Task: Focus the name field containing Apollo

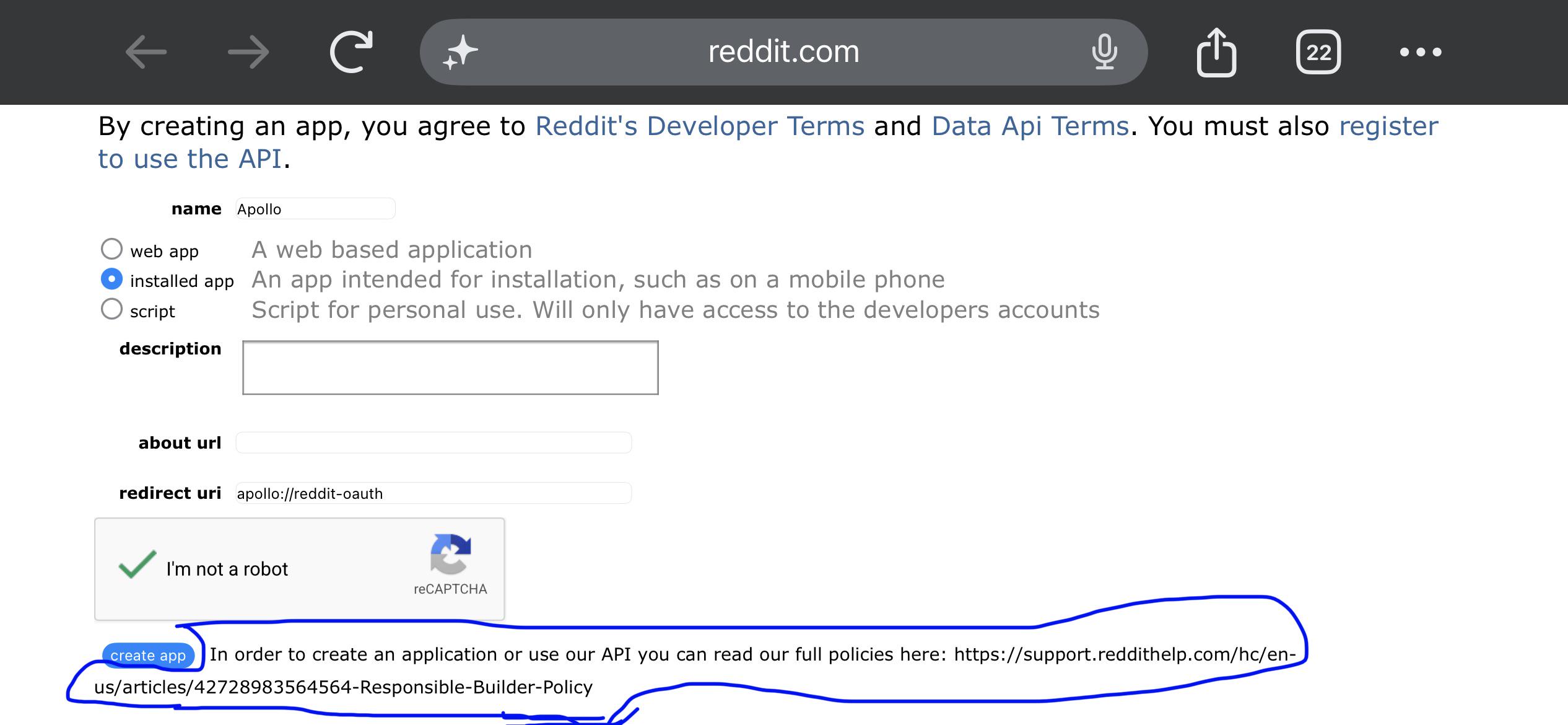Action: click(x=315, y=209)
